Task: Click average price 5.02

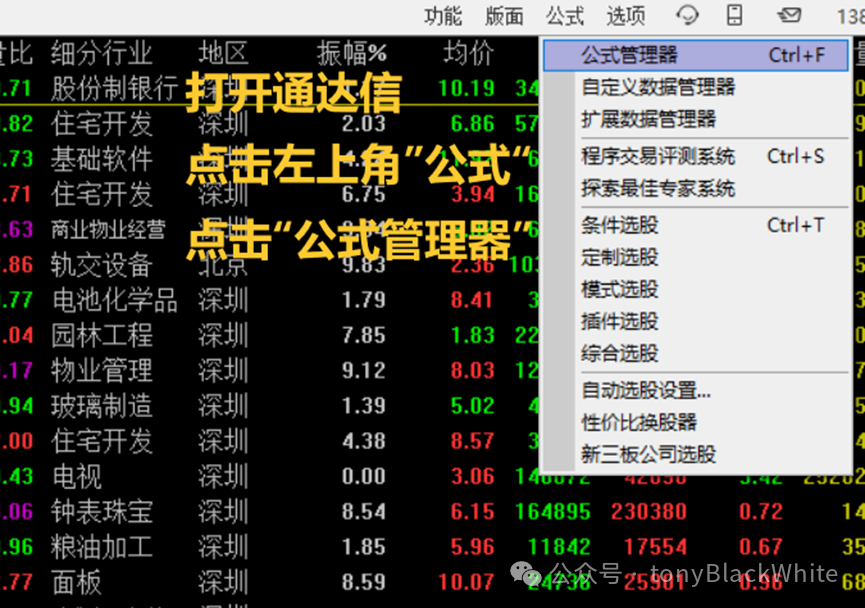Action: [472, 406]
